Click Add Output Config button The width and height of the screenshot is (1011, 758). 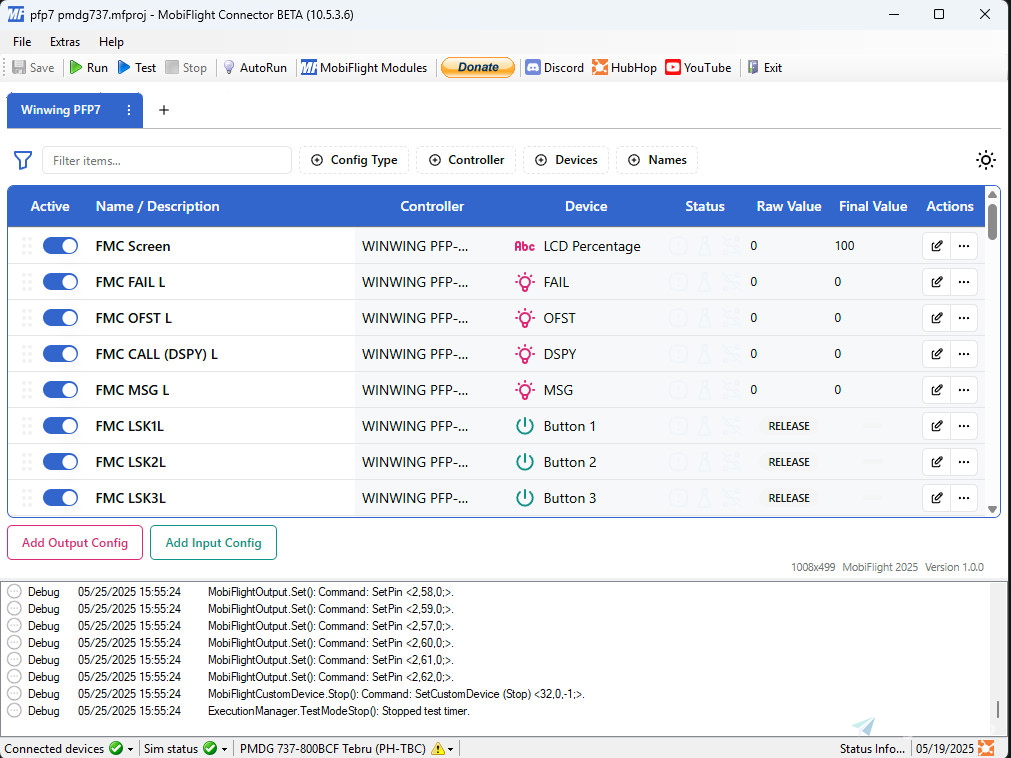point(75,543)
